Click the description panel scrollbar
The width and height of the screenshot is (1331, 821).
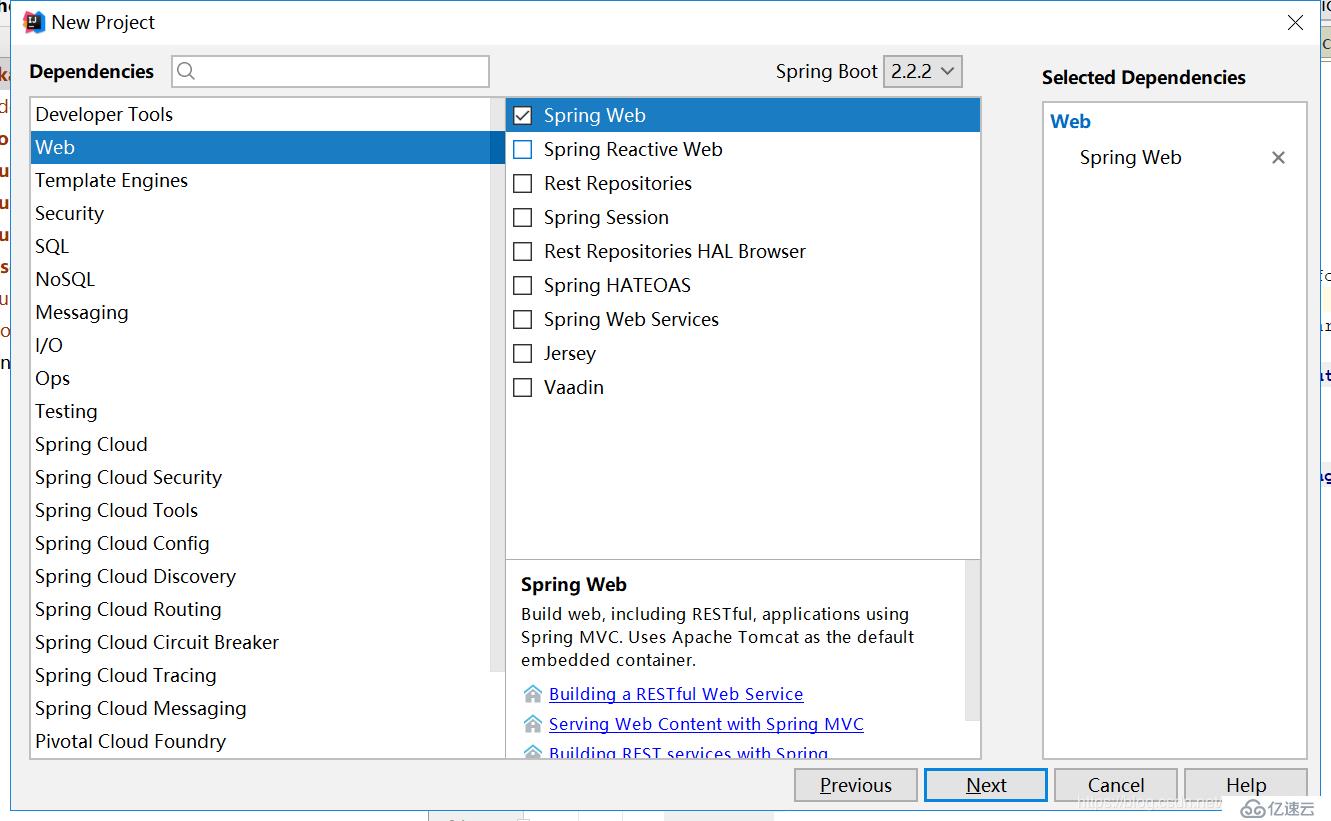pos(972,640)
